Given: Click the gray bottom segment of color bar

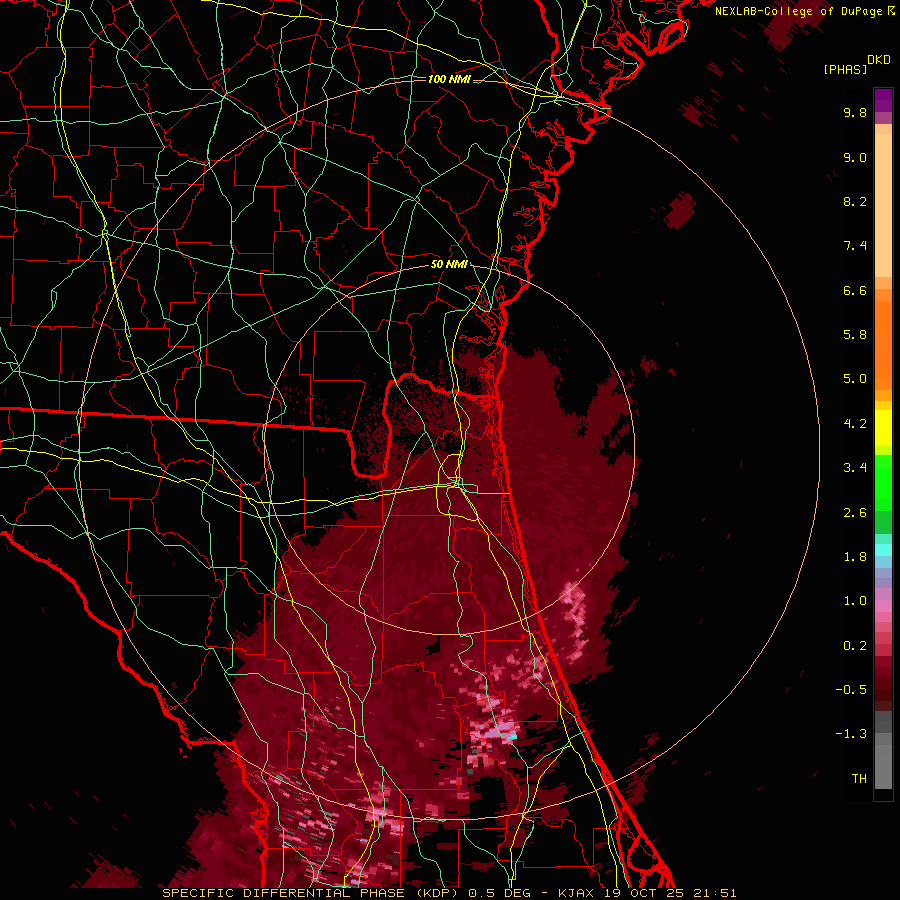Looking at the screenshot, I should click(883, 767).
